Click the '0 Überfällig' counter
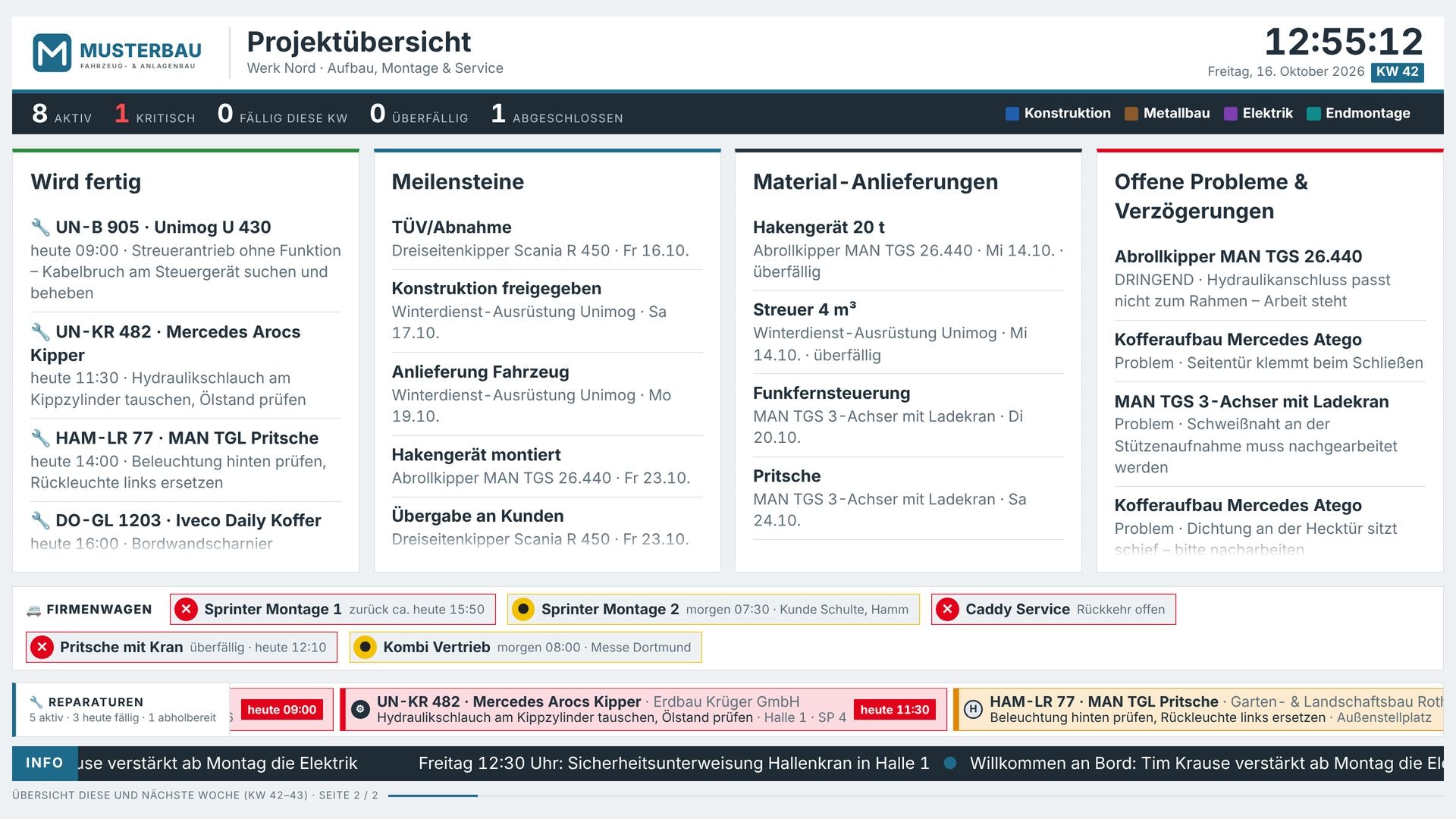This screenshot has width=1456, height=819. click(419, 114)
